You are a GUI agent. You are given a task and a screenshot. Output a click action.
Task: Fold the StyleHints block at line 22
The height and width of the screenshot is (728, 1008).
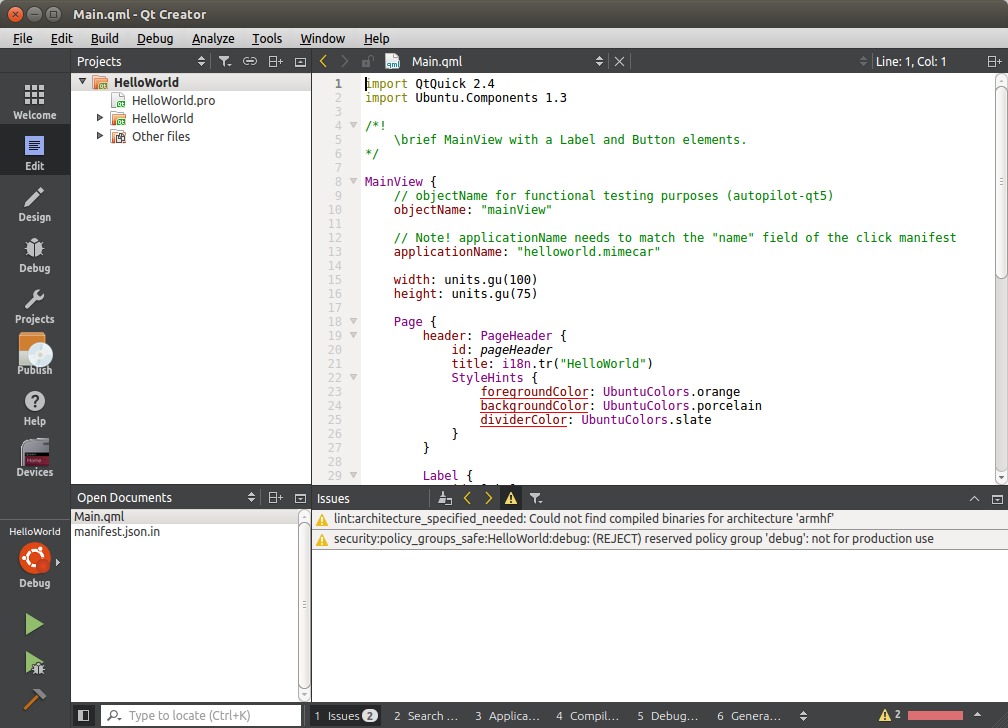pyautogui.click(x=353, y=378)
